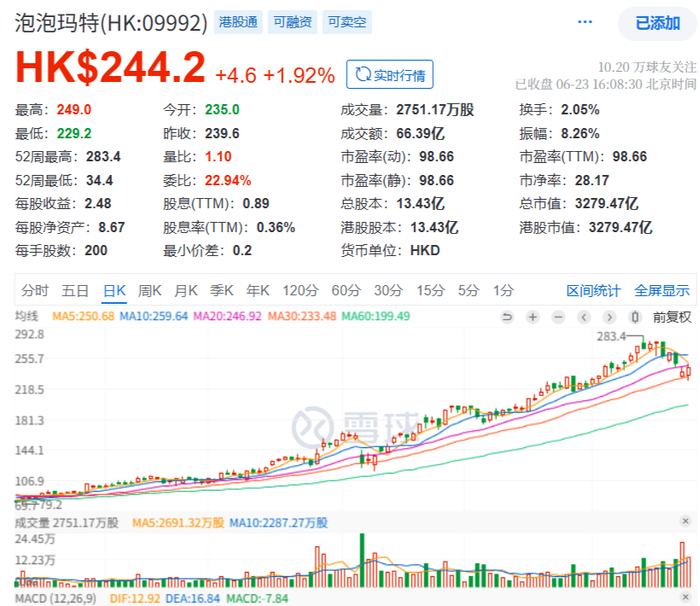The image size is (700, 606).
Task: Click the MA10:2287.27万股 volume label
Action: (x=279, y=522)
